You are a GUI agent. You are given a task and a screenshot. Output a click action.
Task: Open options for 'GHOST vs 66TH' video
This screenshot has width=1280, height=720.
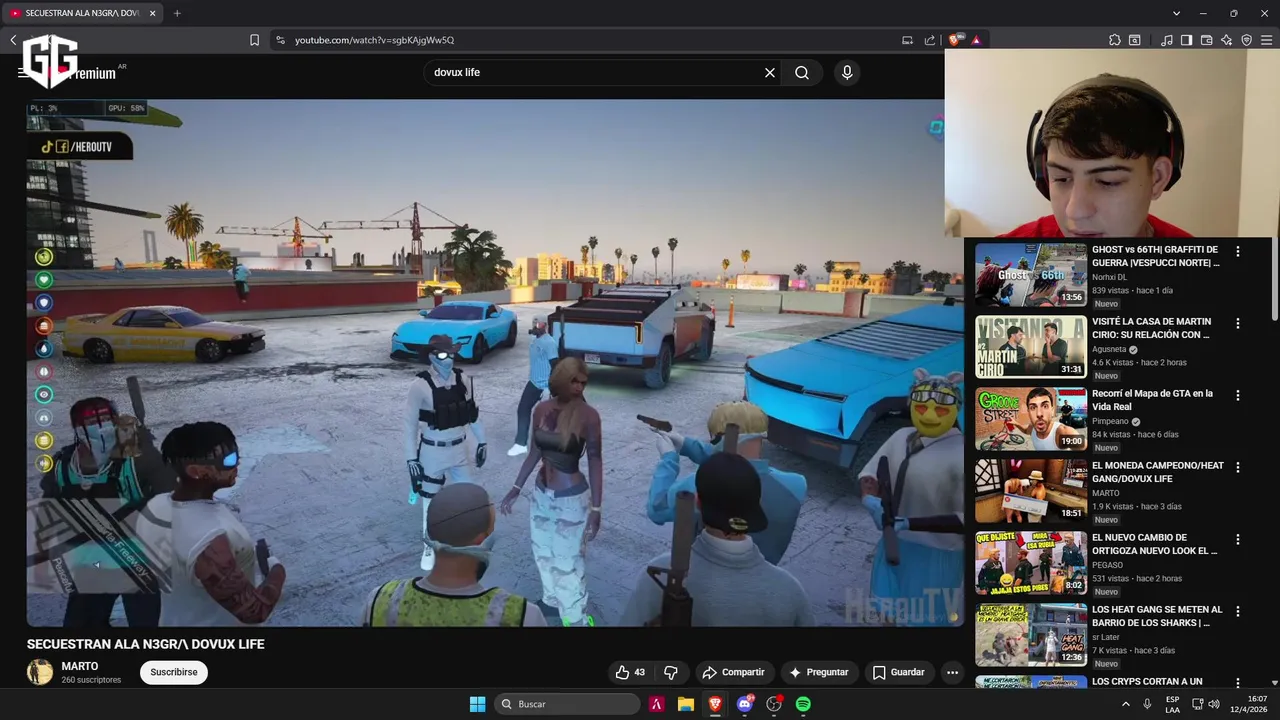(1238, 252)
